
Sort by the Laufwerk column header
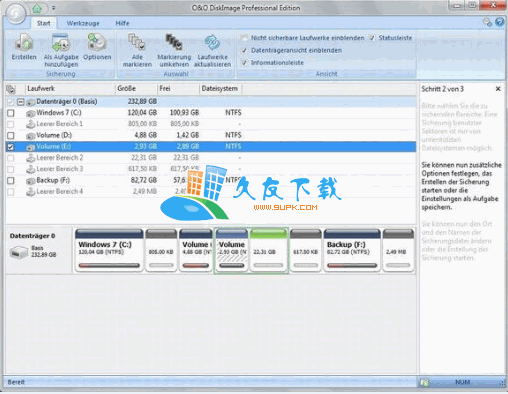(70, 89)
